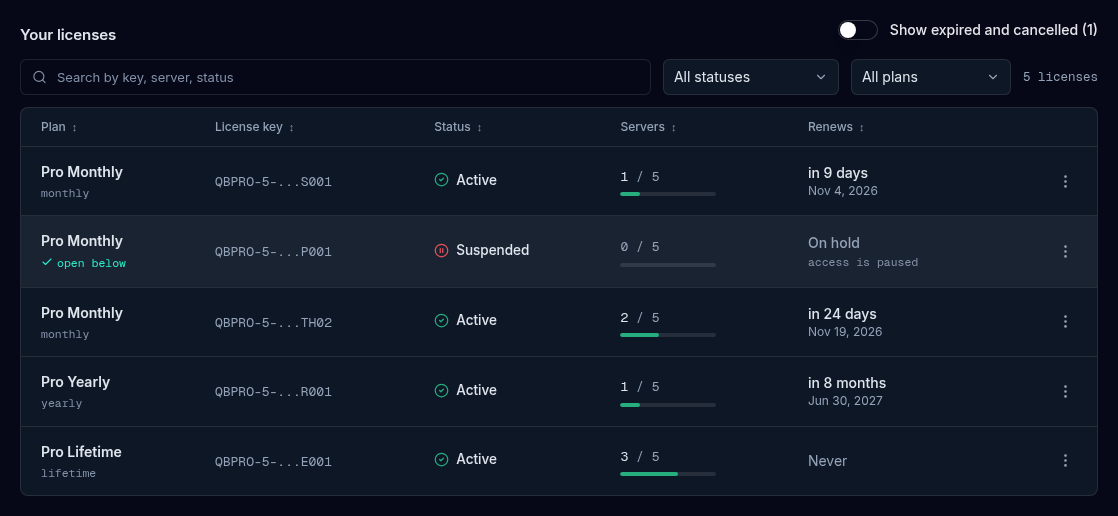
Task: Click server usage bar for Pro Yearly
Action: tap(668, 405)
